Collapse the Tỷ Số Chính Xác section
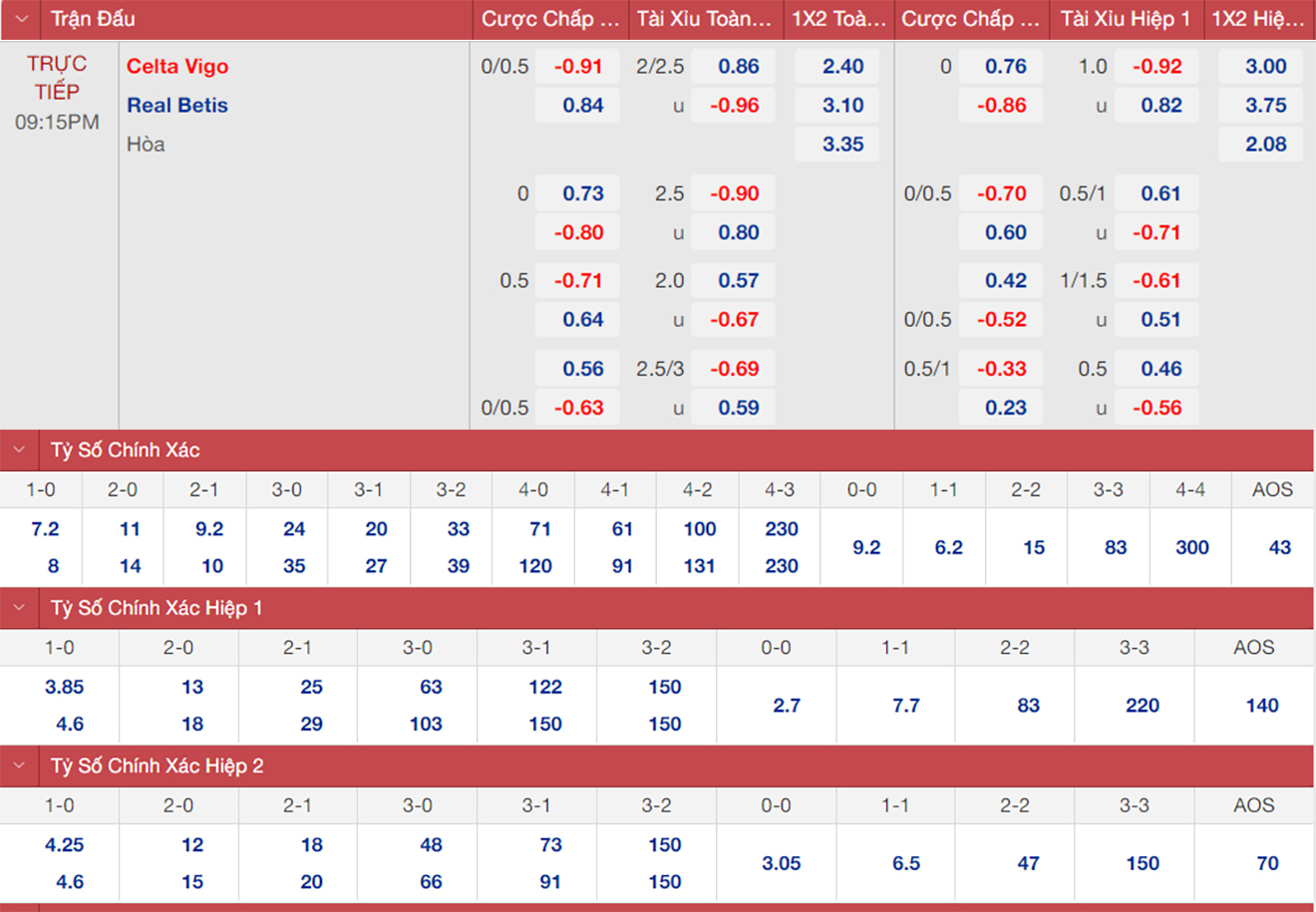This screenshot has height=912, width=1316. (x=20, y=450)
